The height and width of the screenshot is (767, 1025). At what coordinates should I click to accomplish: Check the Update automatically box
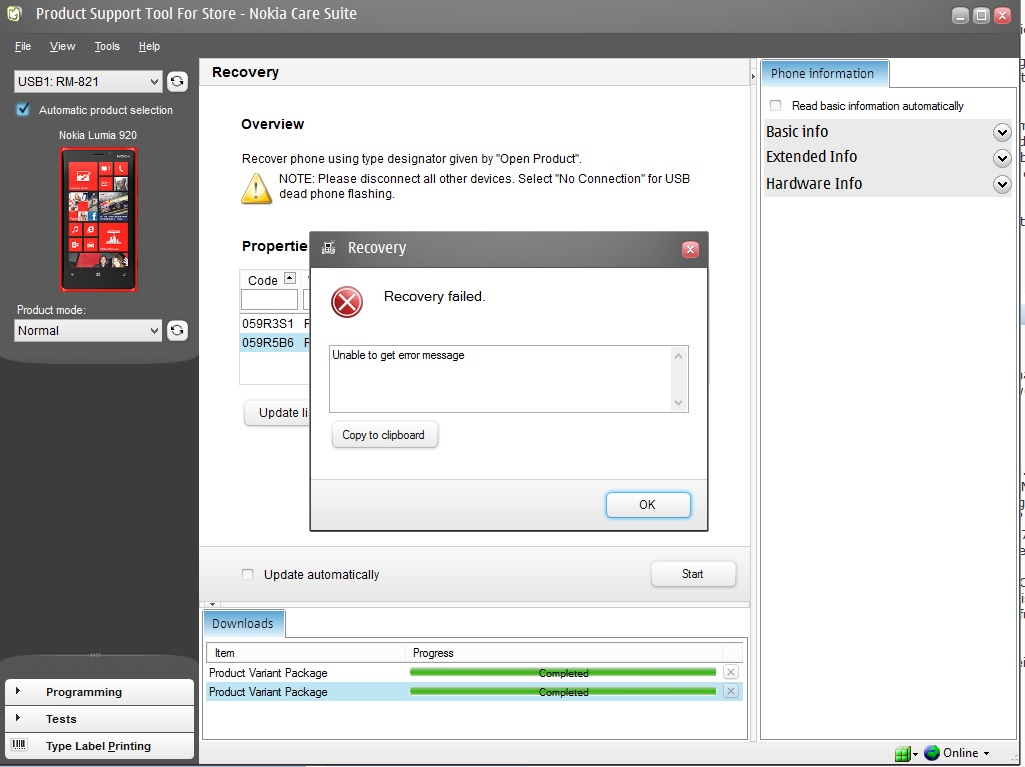(247, 574)
